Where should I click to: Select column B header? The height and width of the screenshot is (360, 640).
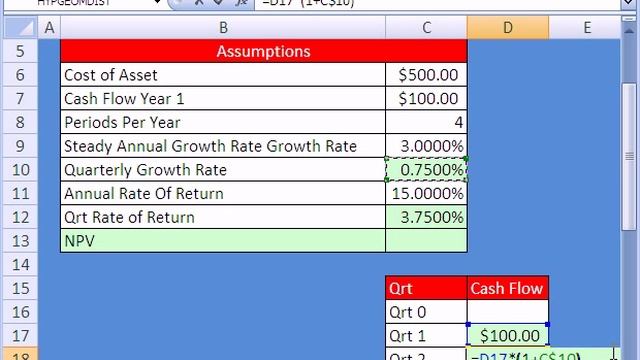(x=223, y=28)
